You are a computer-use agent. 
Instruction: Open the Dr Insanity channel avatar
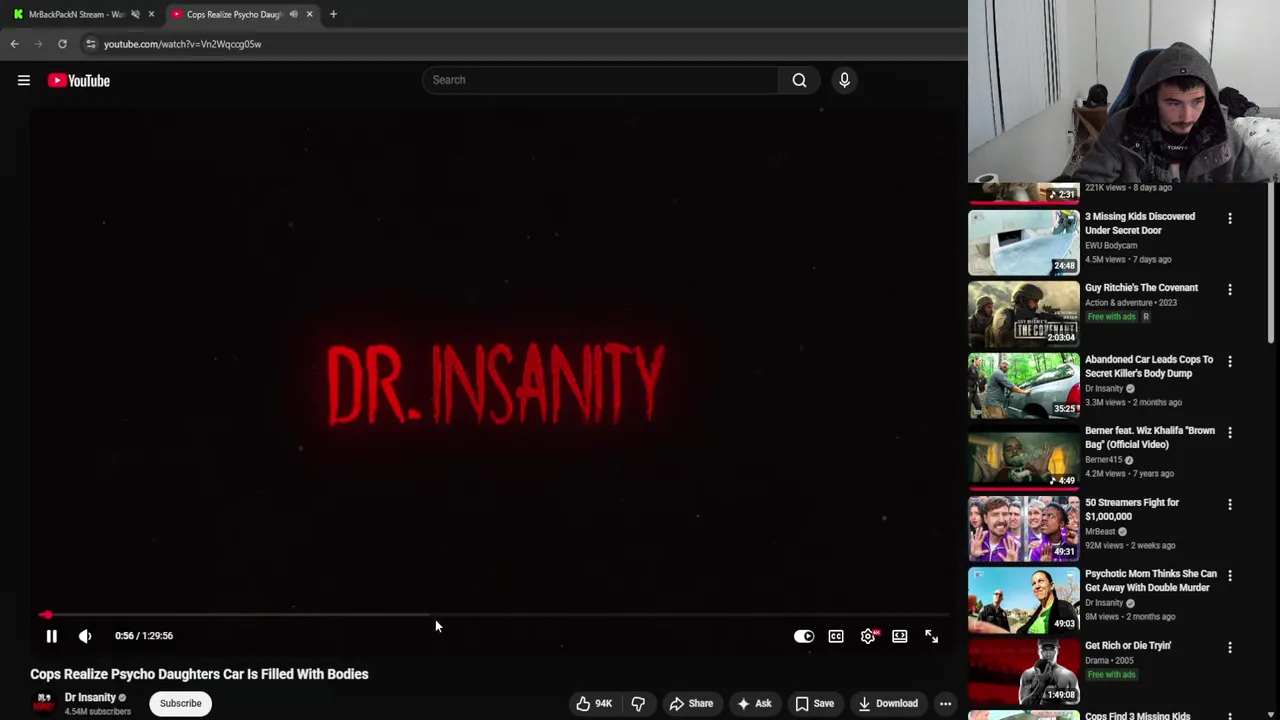[x=43, y=702]
